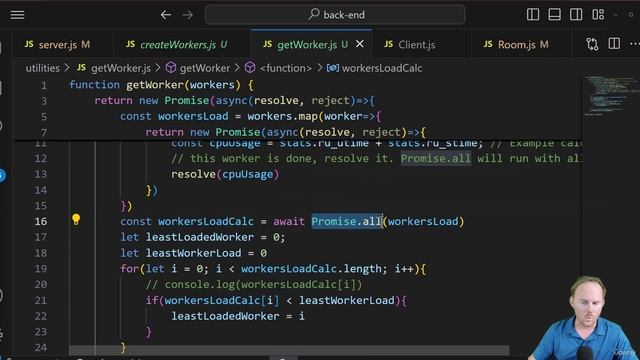Close the getWorker.js tab
640x360 pixels.
[360, 44]
